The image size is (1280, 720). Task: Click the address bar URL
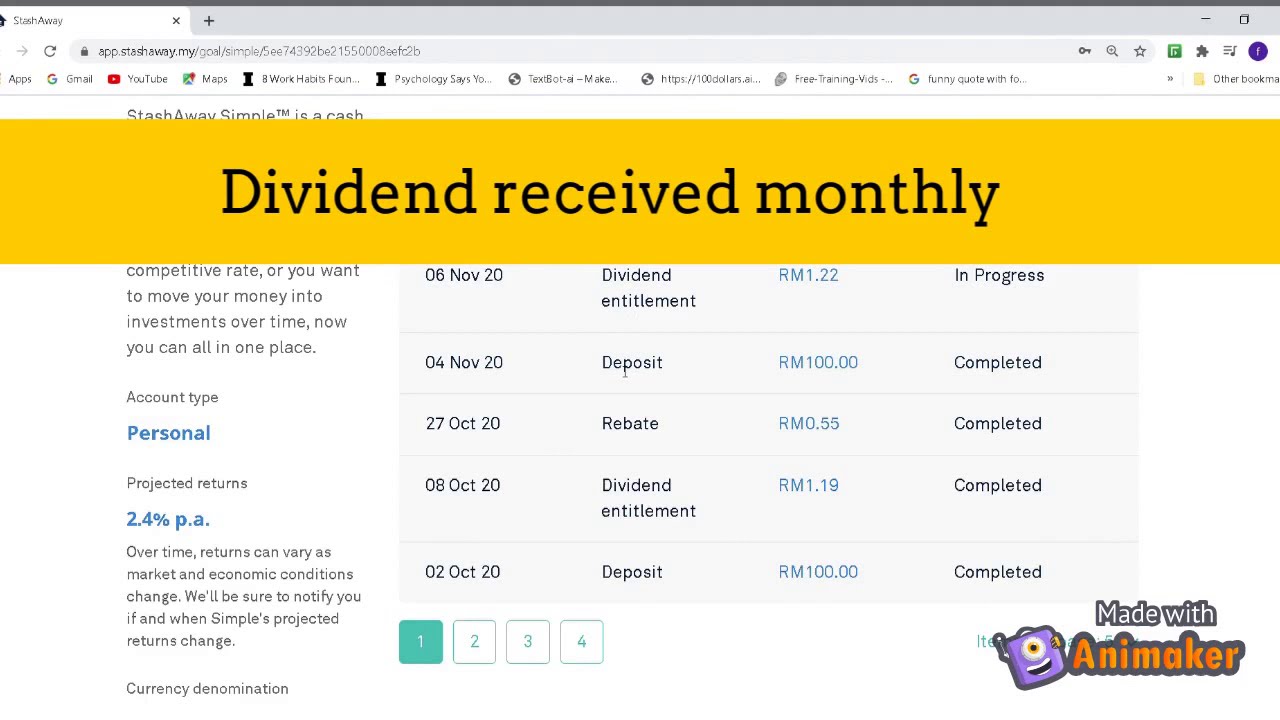pos(259,51)
